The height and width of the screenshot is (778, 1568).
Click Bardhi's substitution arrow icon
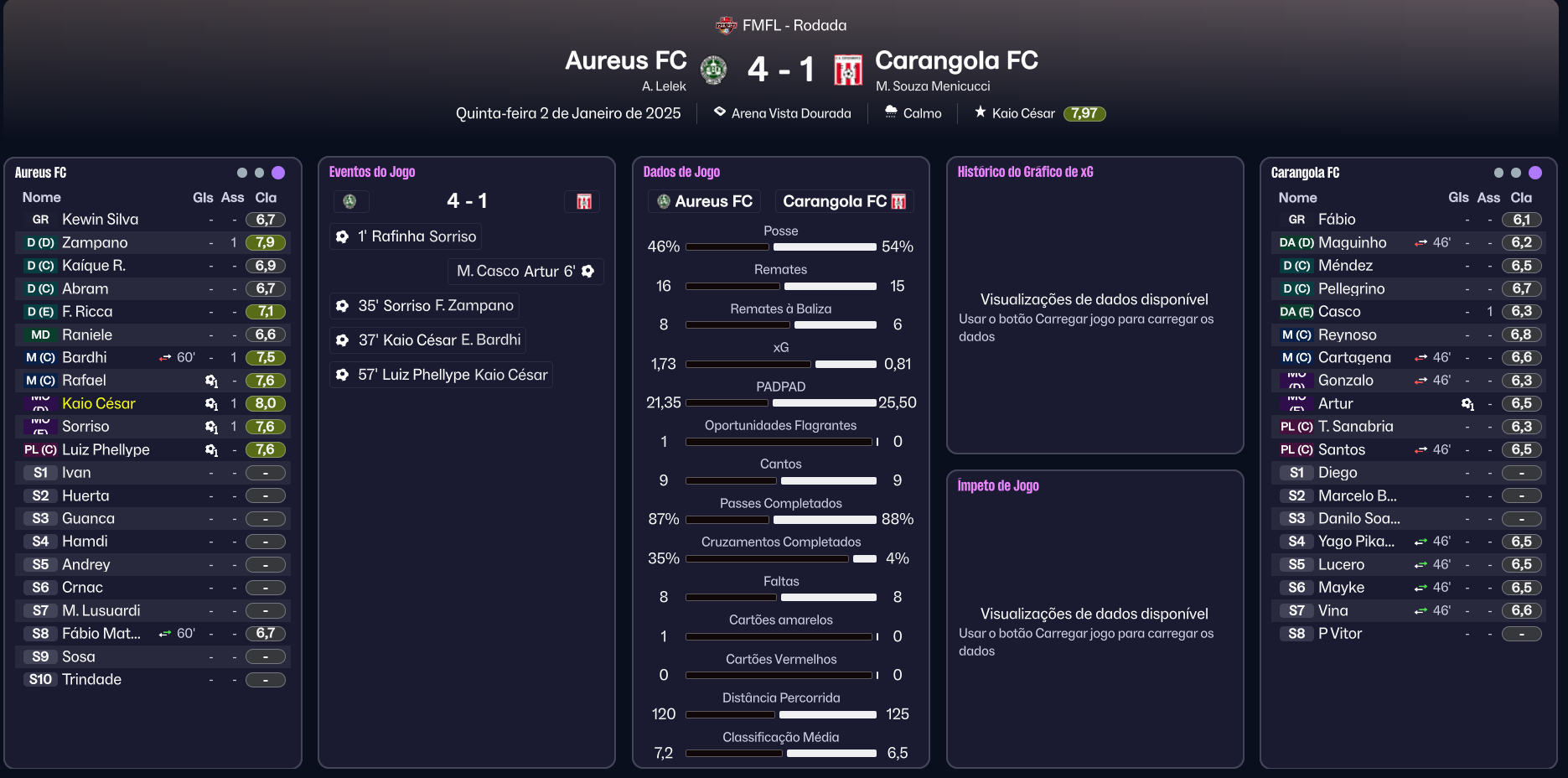165,358
